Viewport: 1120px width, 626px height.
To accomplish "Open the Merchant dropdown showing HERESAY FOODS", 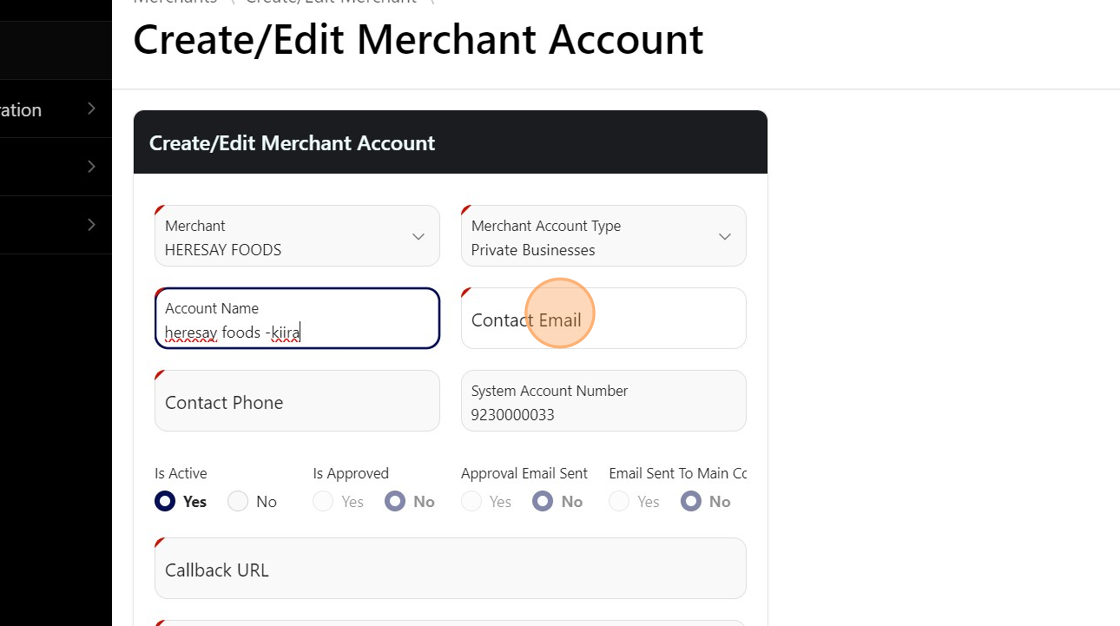I will click(296, 237).
